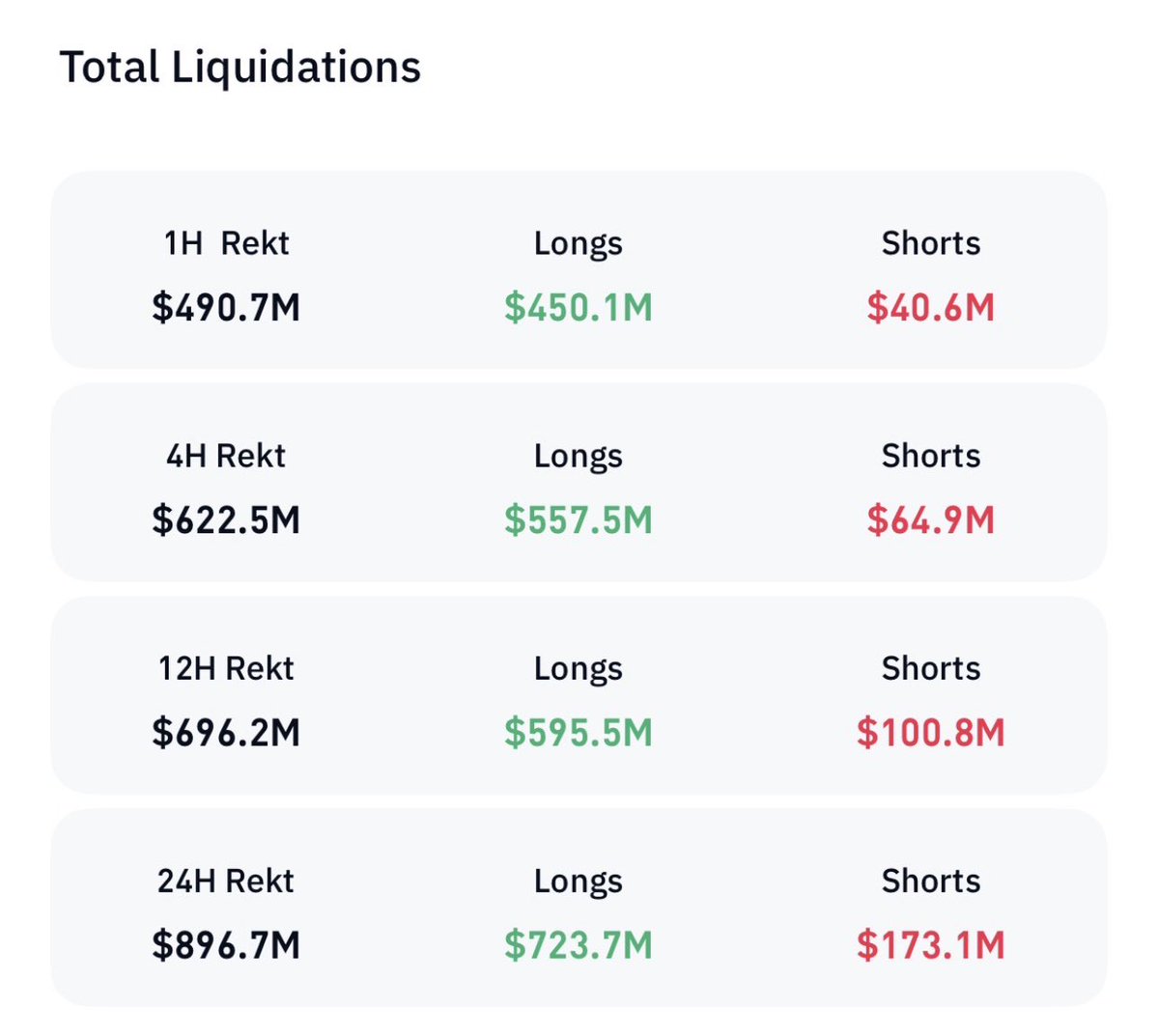The height and width of the screenshot is (1036, 1158).
Task: Click the $490.7M one-hour total
Action: coord(226,308)
